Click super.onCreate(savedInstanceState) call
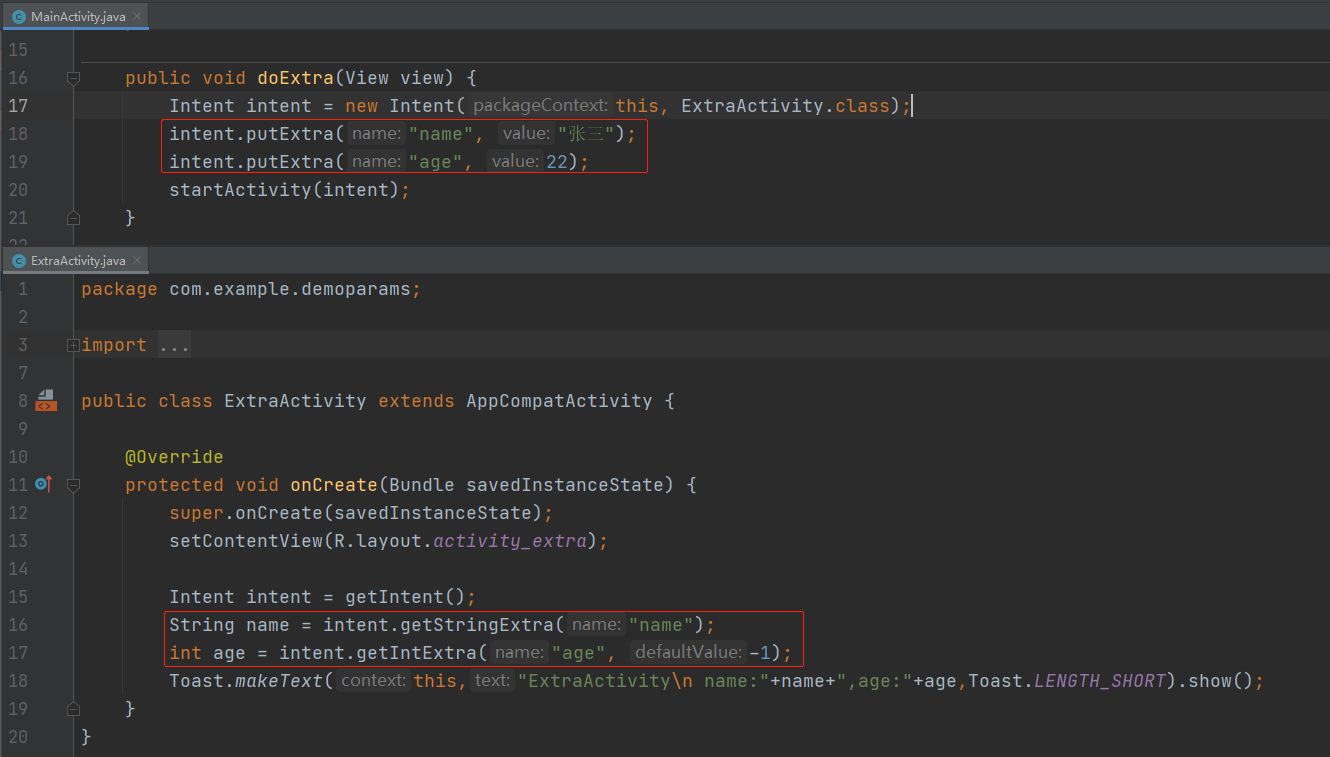 pyautogui.click(x=355, y=513)
